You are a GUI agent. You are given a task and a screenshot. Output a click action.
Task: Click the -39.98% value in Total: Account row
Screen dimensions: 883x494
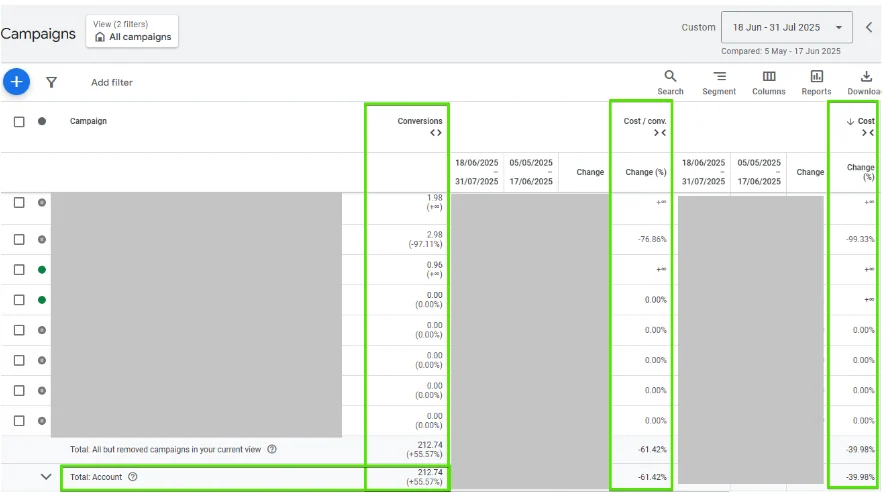point(860,477)
